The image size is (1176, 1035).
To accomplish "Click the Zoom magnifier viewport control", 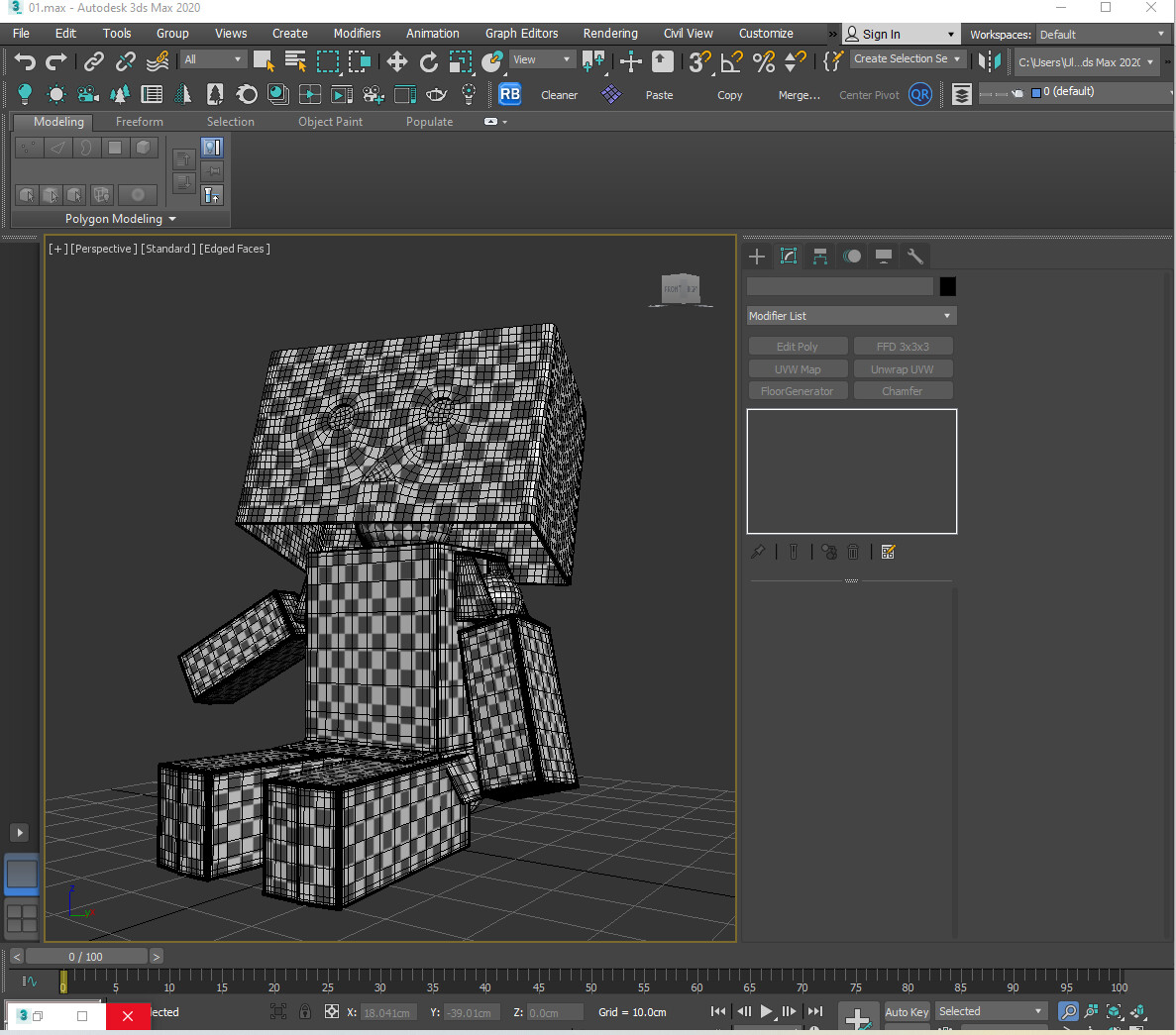I will tap(1068, 1012).
